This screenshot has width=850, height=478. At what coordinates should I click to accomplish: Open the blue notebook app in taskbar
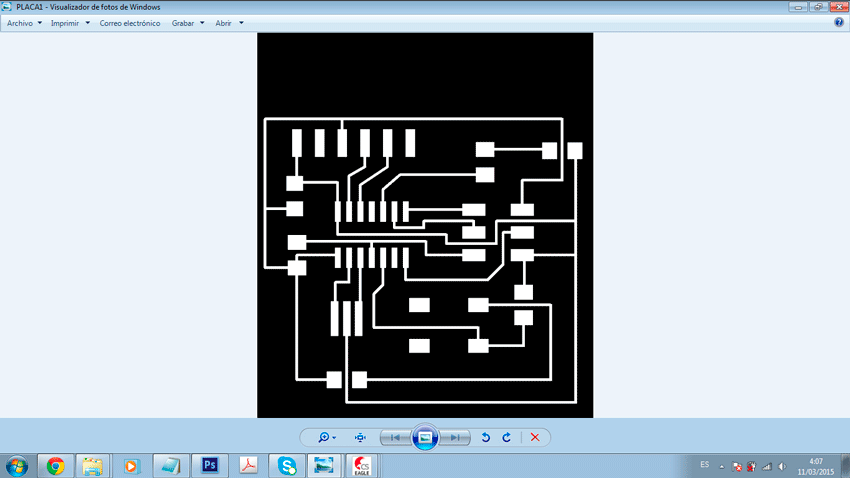pos(171,466)
